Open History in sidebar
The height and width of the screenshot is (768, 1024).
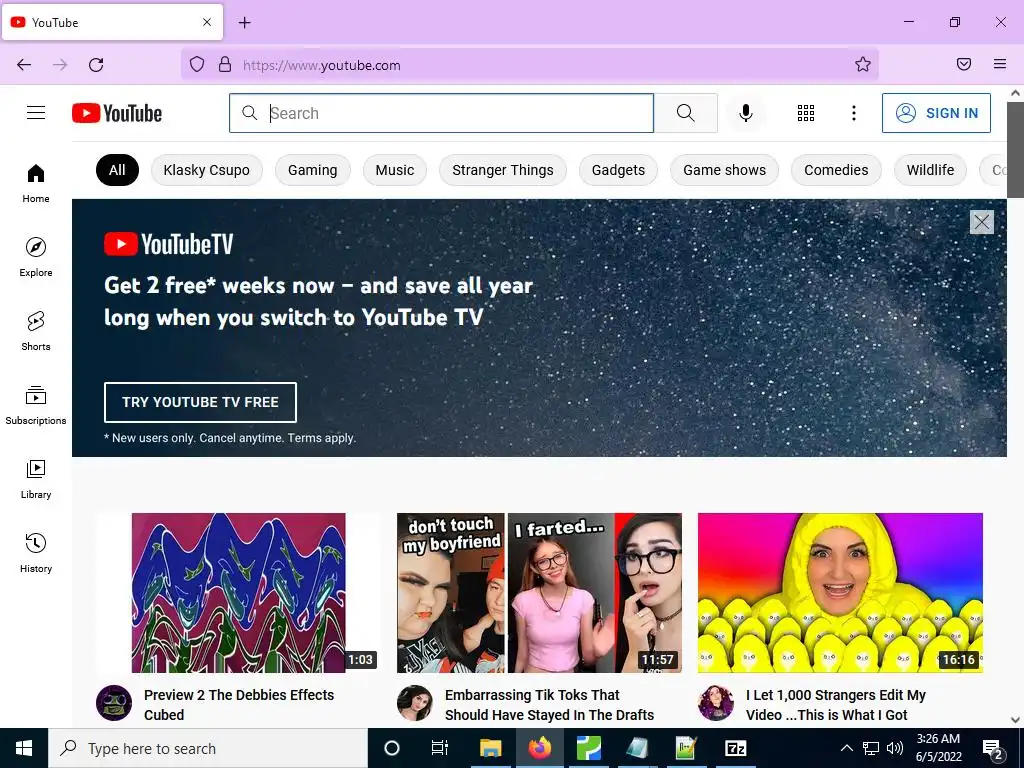tap(36, 552)
